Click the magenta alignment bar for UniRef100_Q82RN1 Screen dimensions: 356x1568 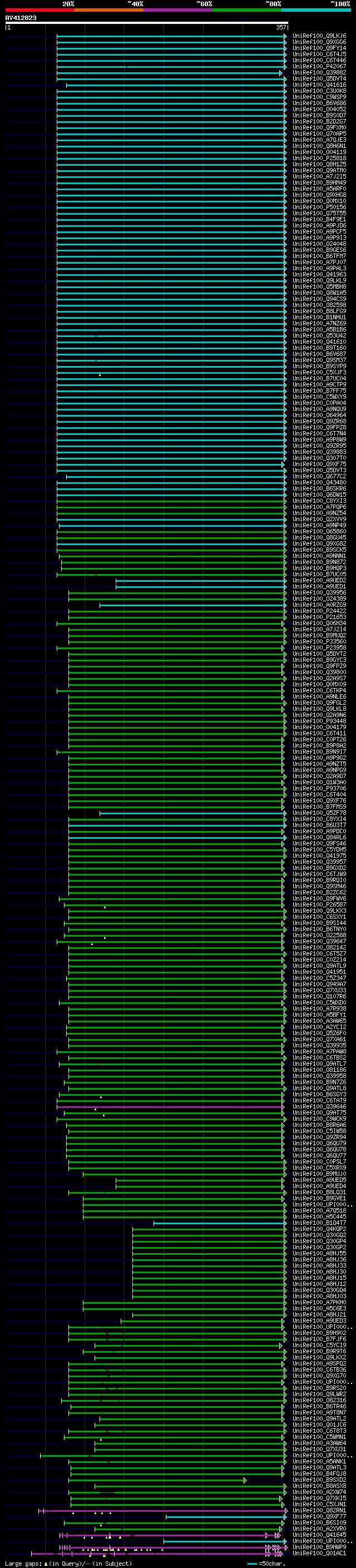pos(163,1511)
